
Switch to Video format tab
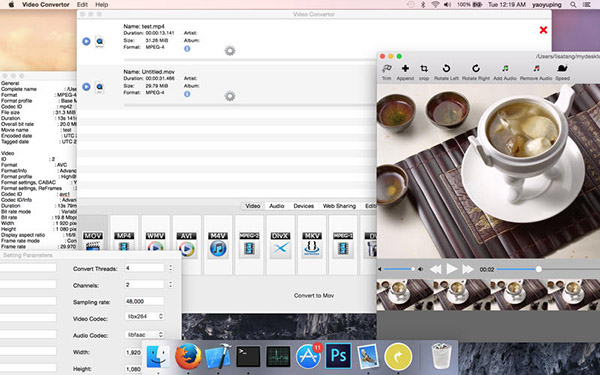253,206
